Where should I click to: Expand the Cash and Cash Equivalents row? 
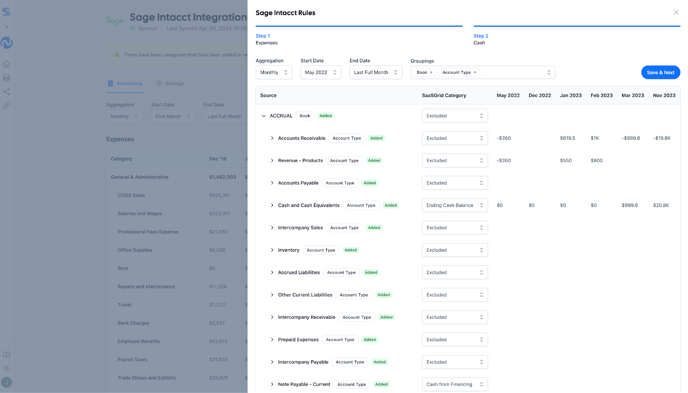click(x=272, y=205)
